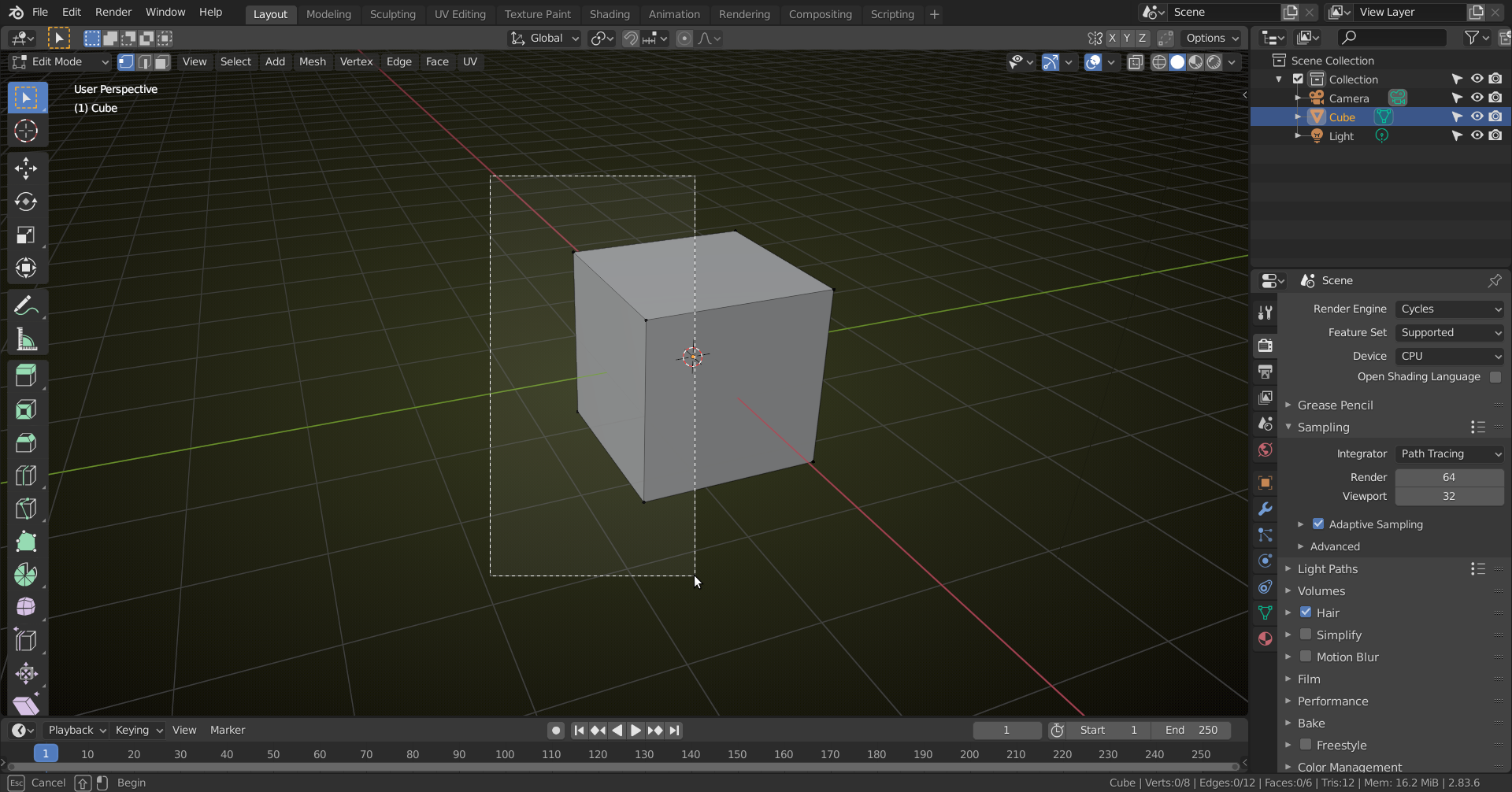Switch to the Shading workspace tab

coord(610,14)
